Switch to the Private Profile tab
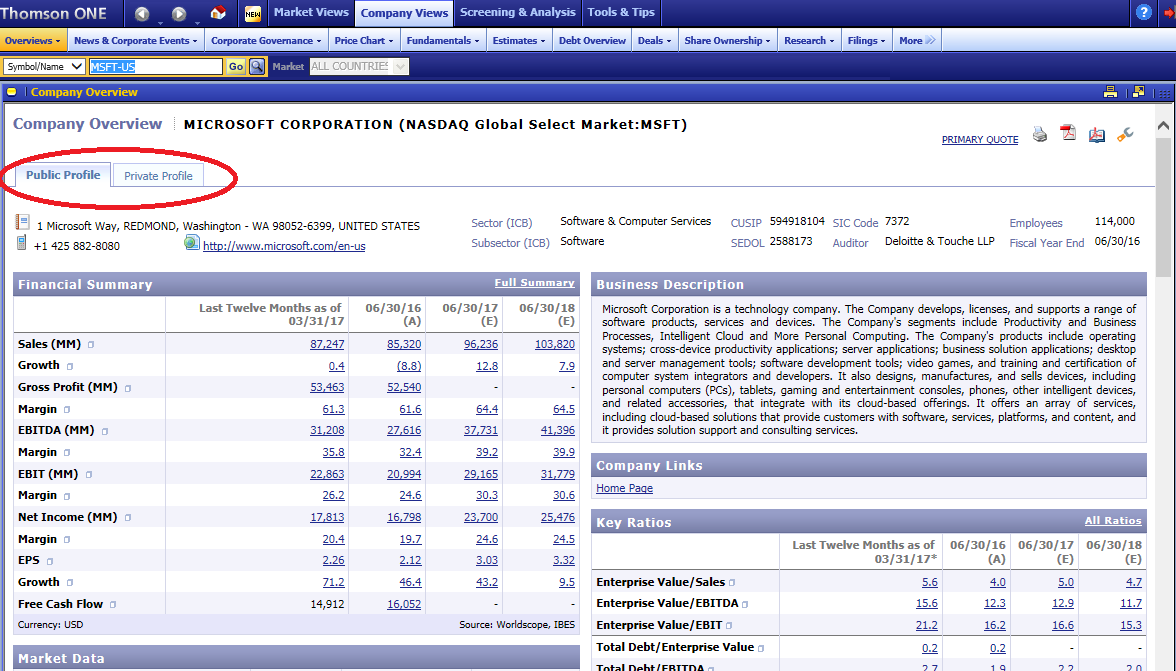 (158, 176)
